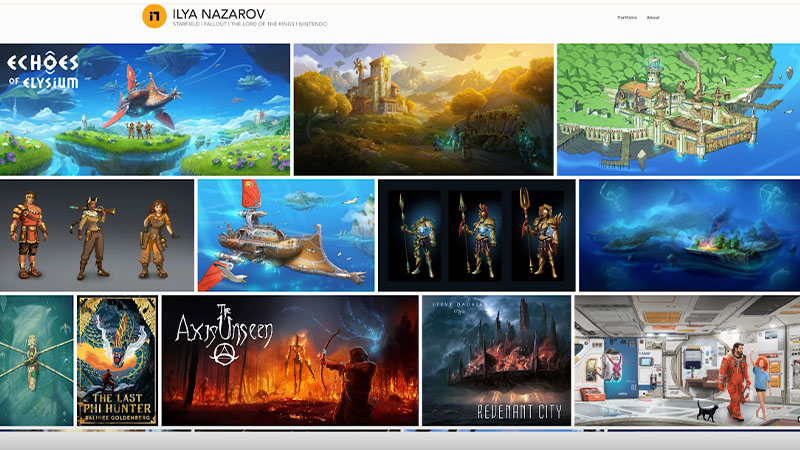The height and width of the screenshot is (450, 800).
Task: Click the header subtitle listing Starfield, Fallout
Action: coord(249,24)
